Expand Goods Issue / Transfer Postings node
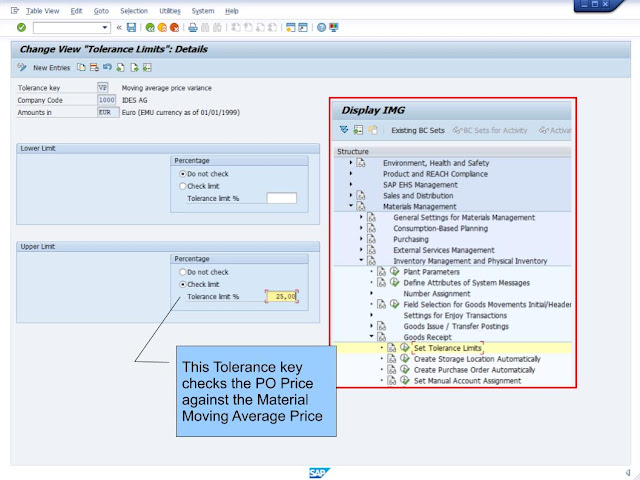Image resolution: width=640 pixels, height=480 pixels. (371, 326)
